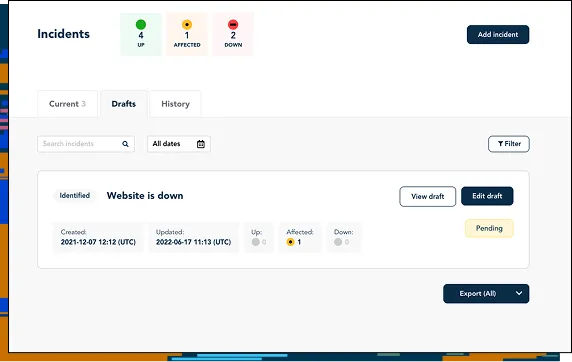
Task: Click the 1 AFFECTED summary card
Action: click(187, 34)
